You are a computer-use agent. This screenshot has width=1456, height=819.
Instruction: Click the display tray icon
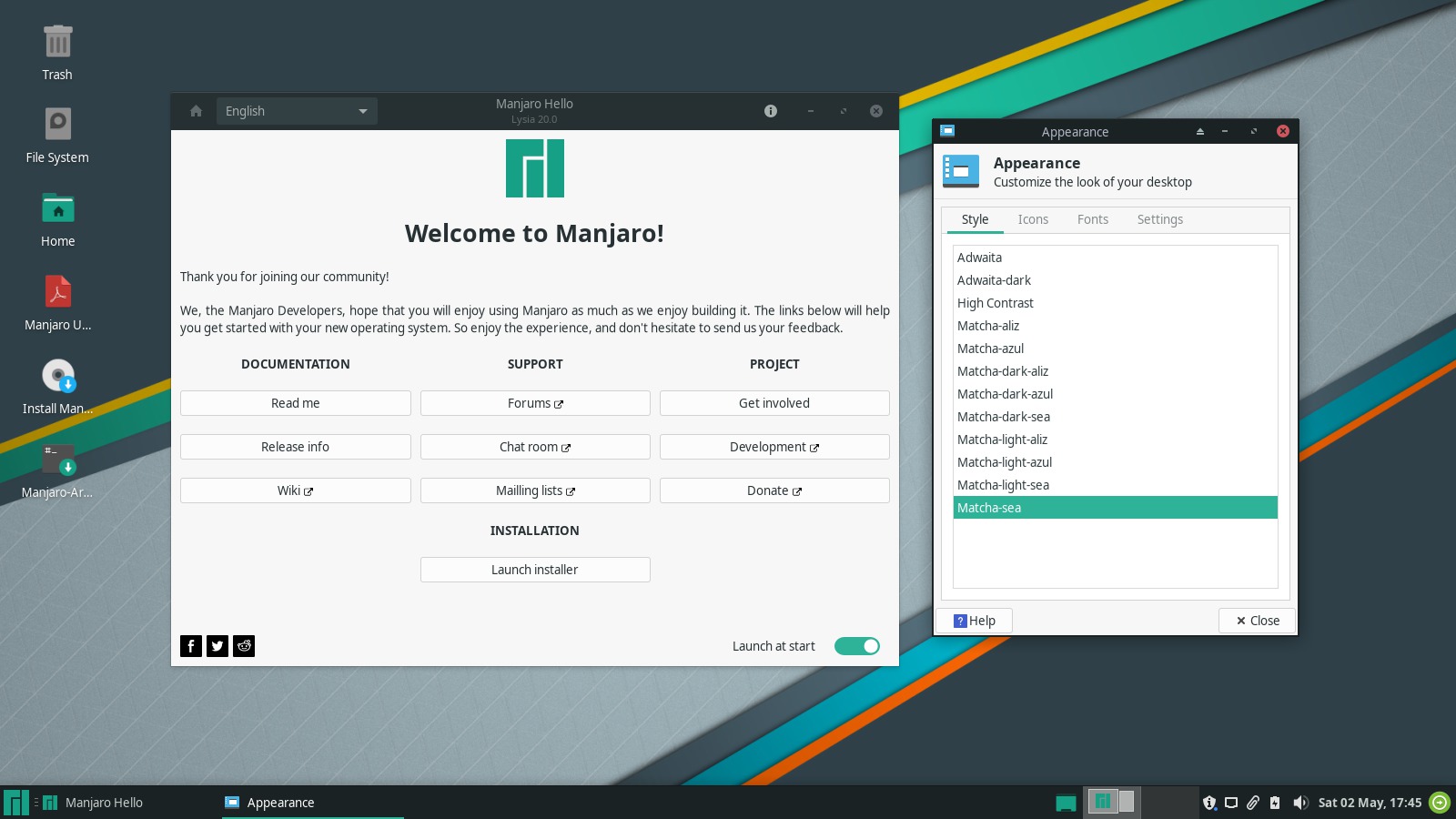[1231, 803]
